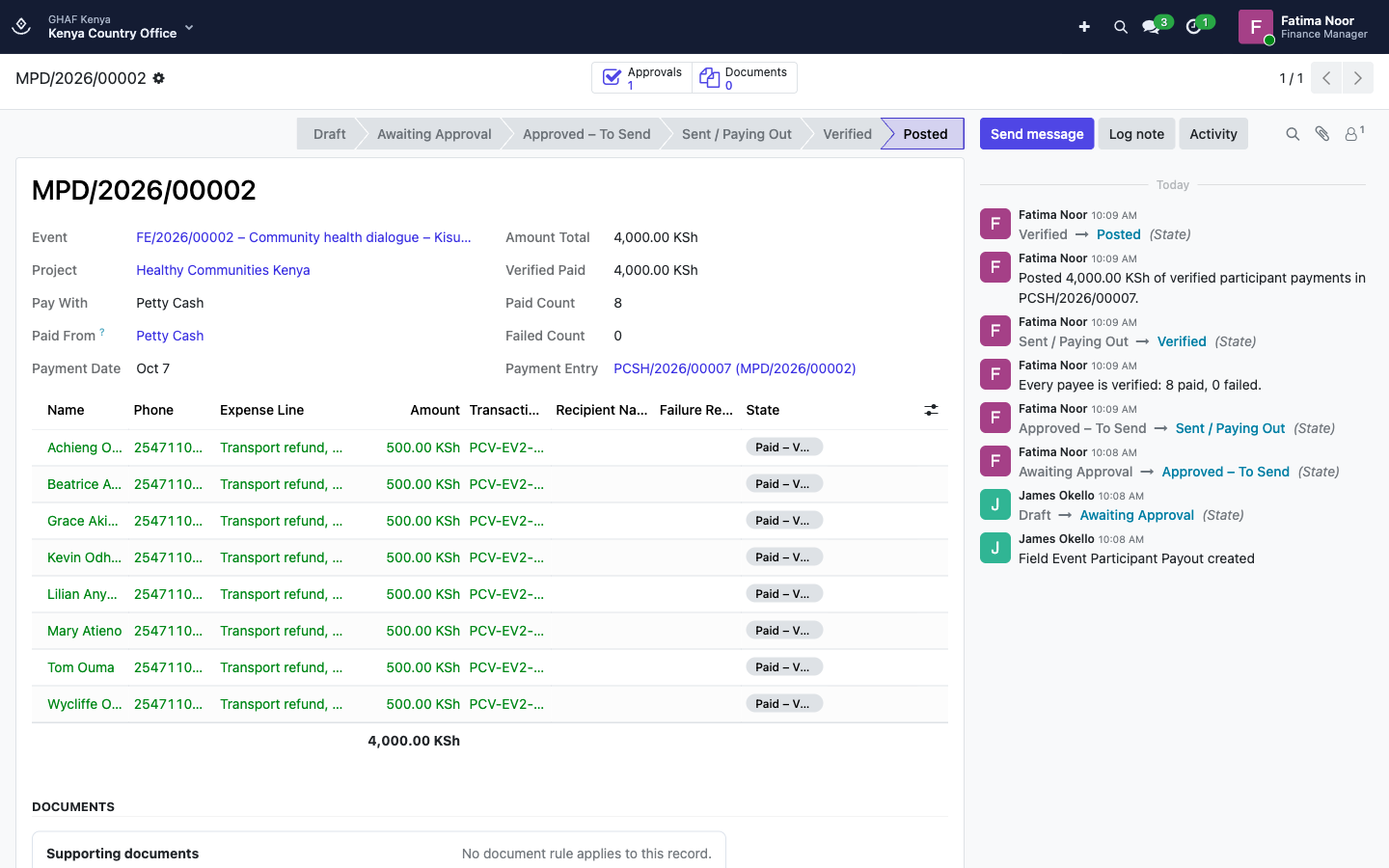The image size is (1389, 868).
Task: Select the Posted stage
Action: click(x=925, y=134)
